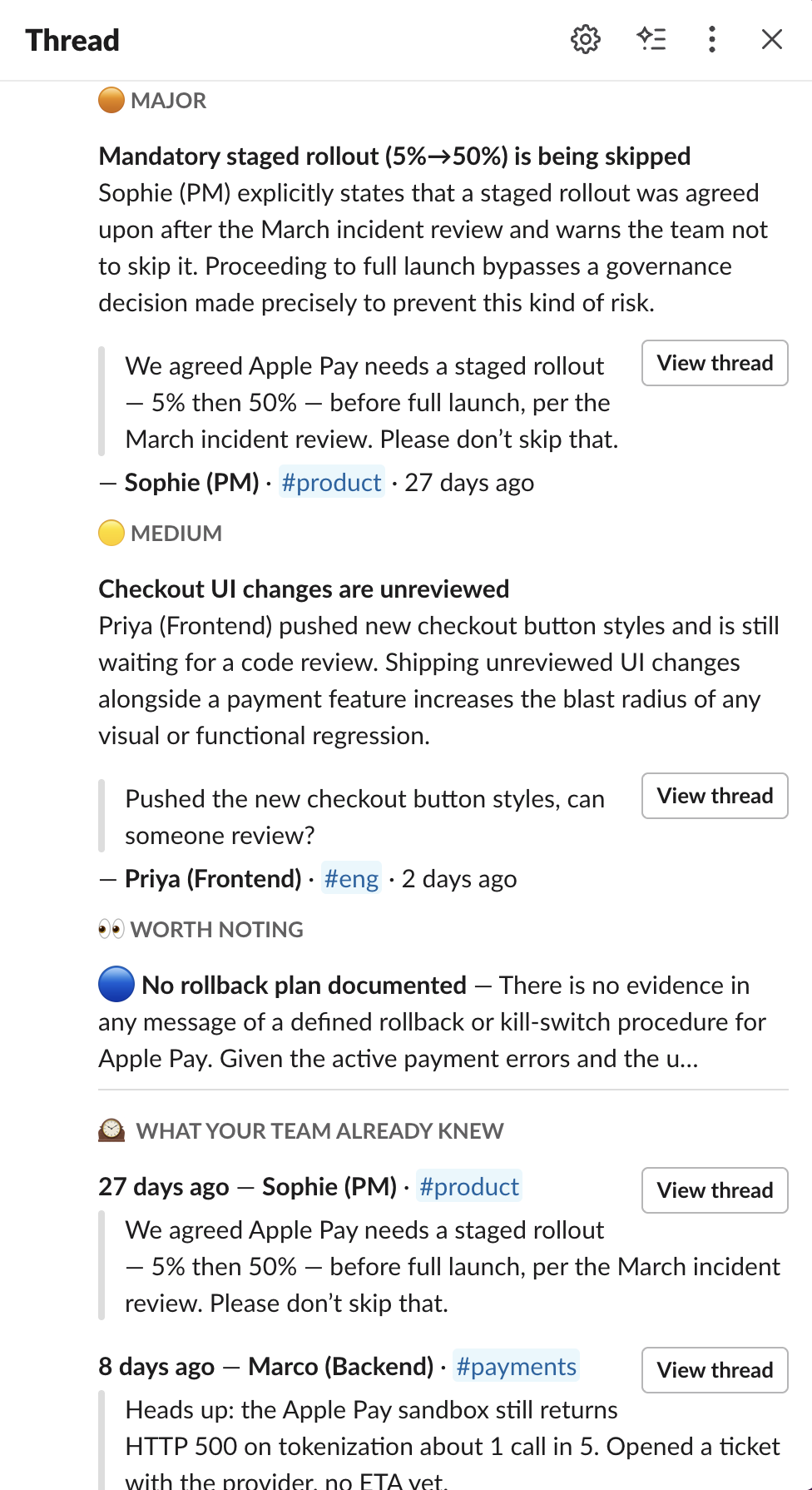View thread for Sophie's staged rollout quote
The width and height of the screenshot is (812, 1490).
point(715,363)
